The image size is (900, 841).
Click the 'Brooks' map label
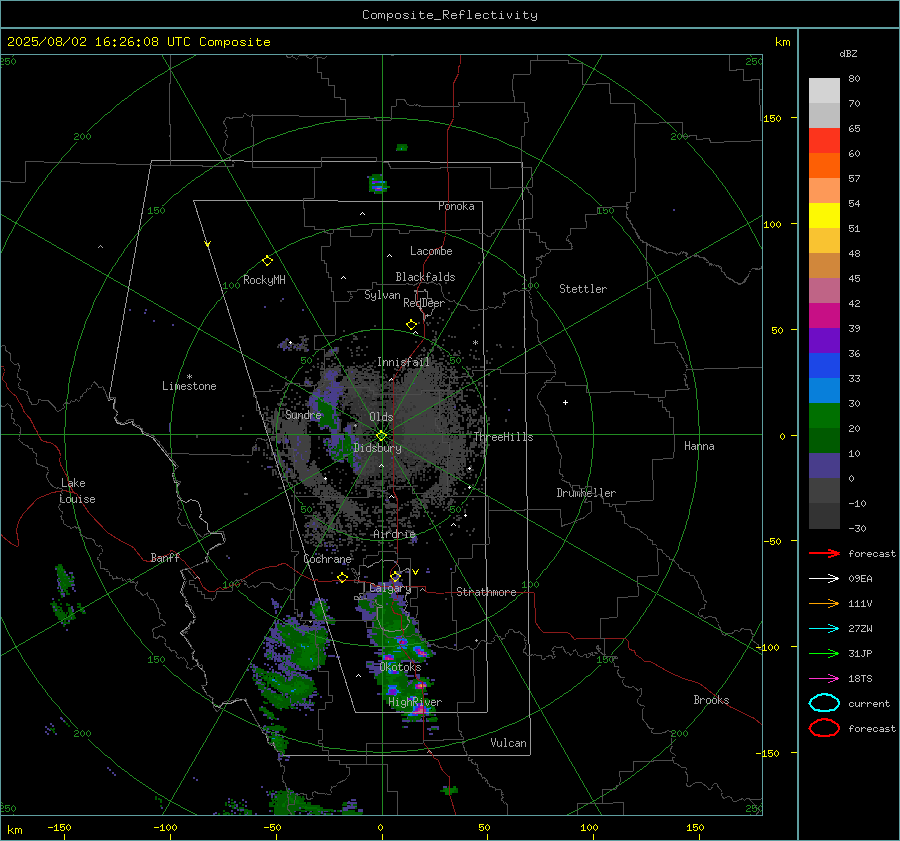tap(711, 700)
